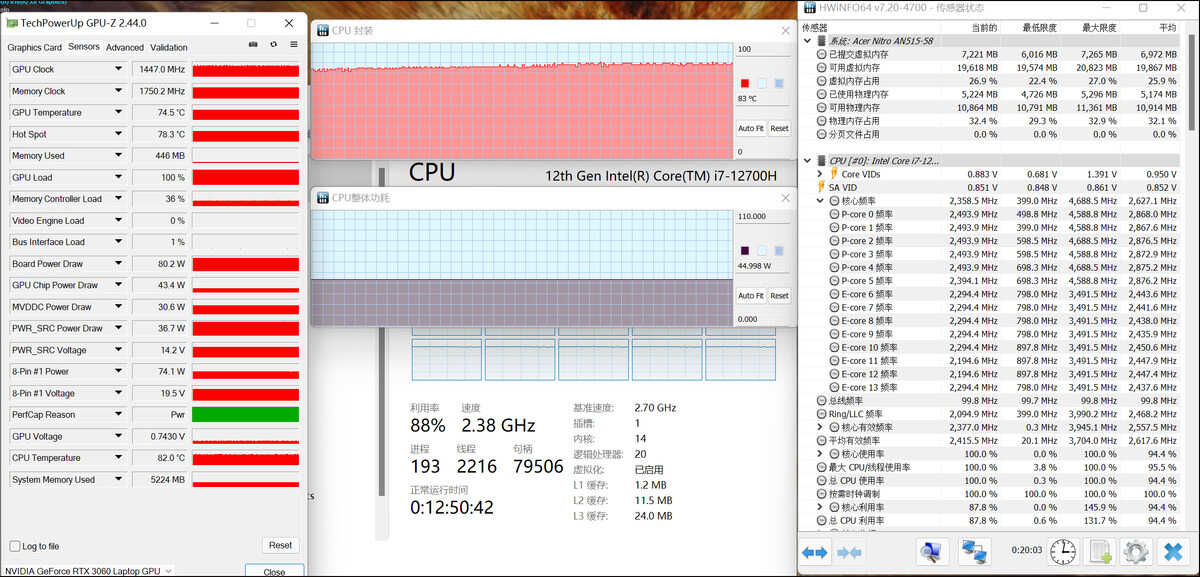Click the 总线频率 round sensor icon

pyautogui.click(x=822, y=400)
